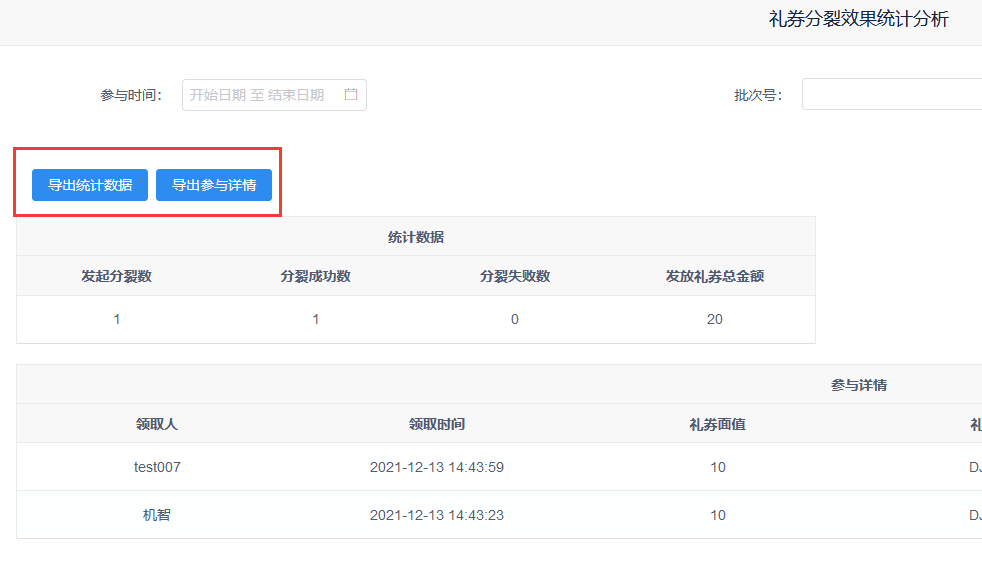Viewport: 982px width, 564px height.
Task: Select the 领取人 column header
Action: 157,424
